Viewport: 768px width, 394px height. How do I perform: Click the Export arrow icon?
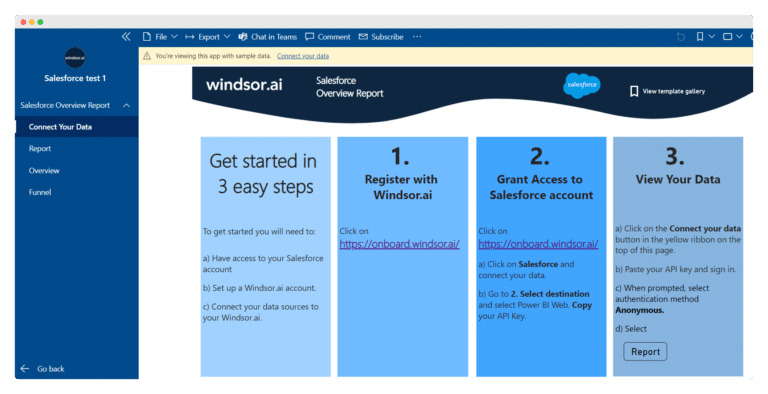pos(190,37)
